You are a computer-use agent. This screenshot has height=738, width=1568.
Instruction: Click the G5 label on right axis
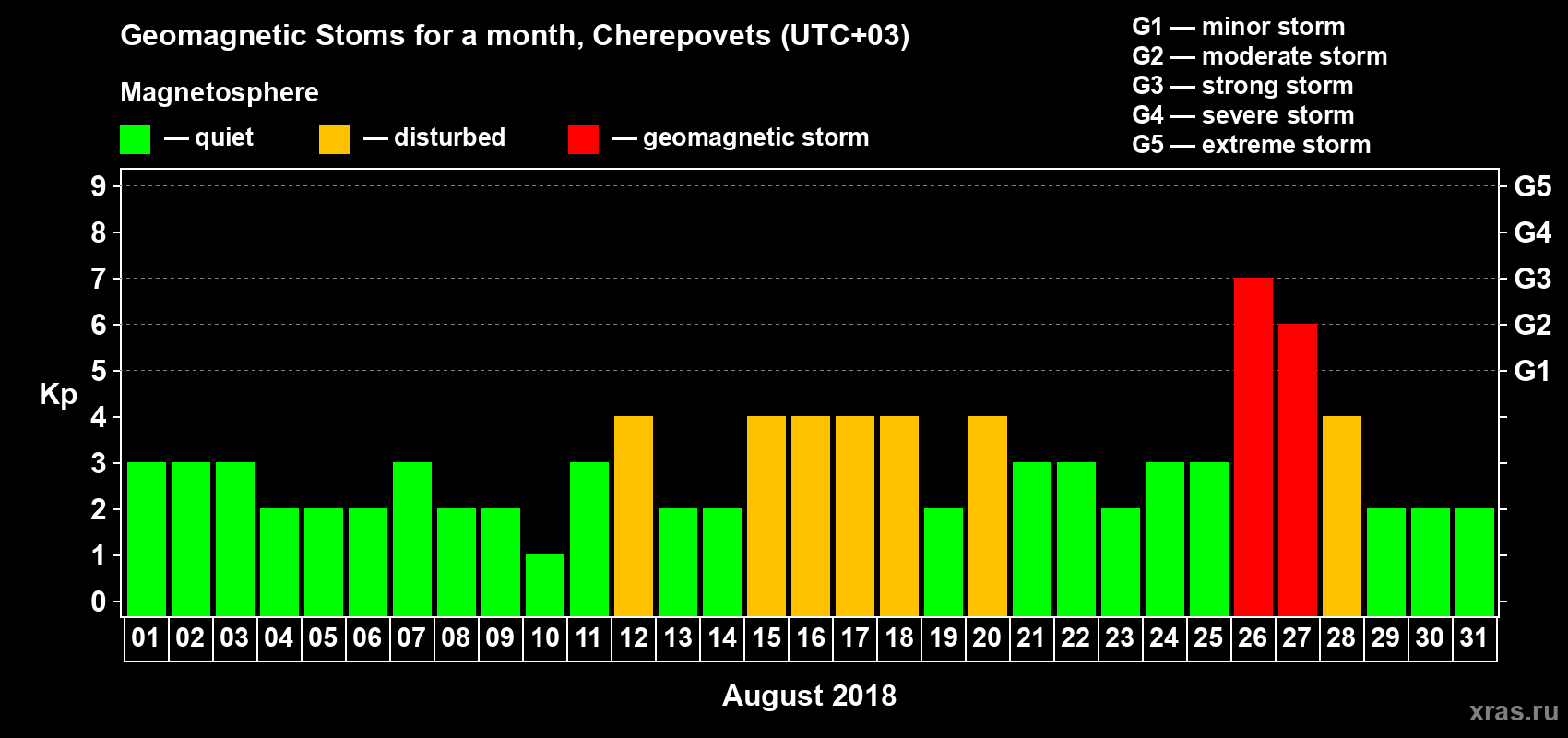1533,186
